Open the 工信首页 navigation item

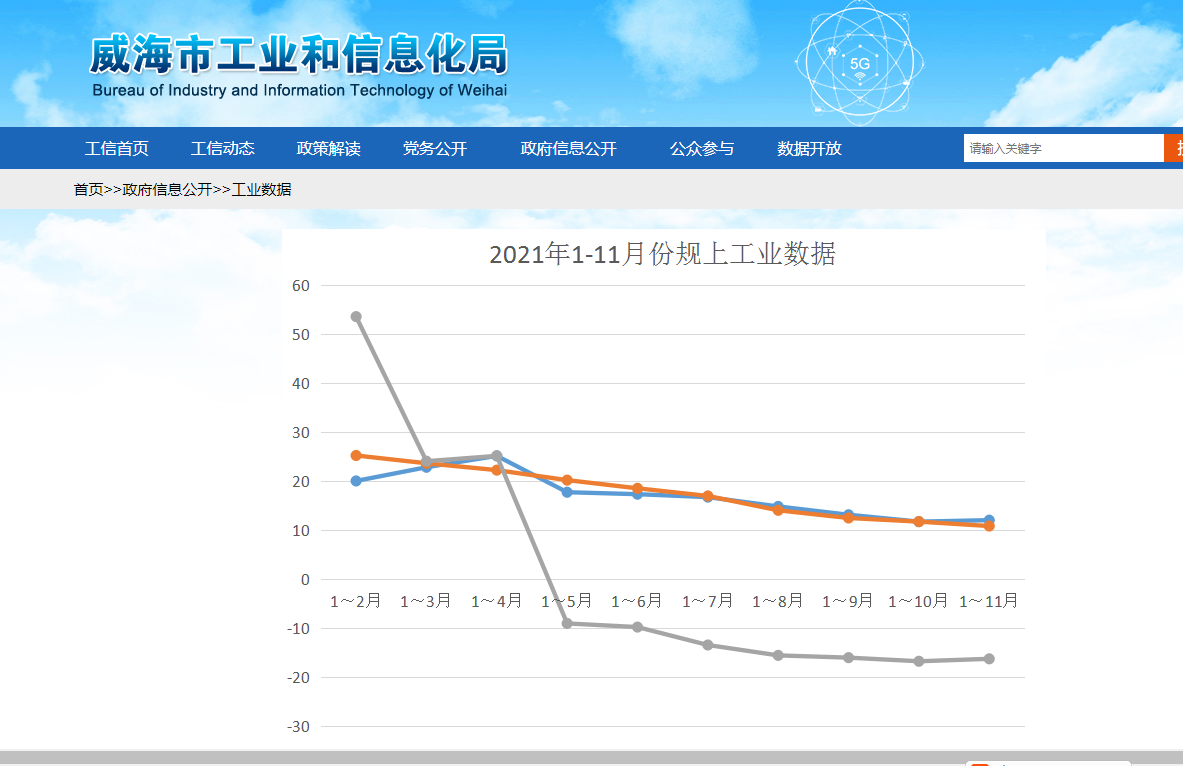(117, 148)
